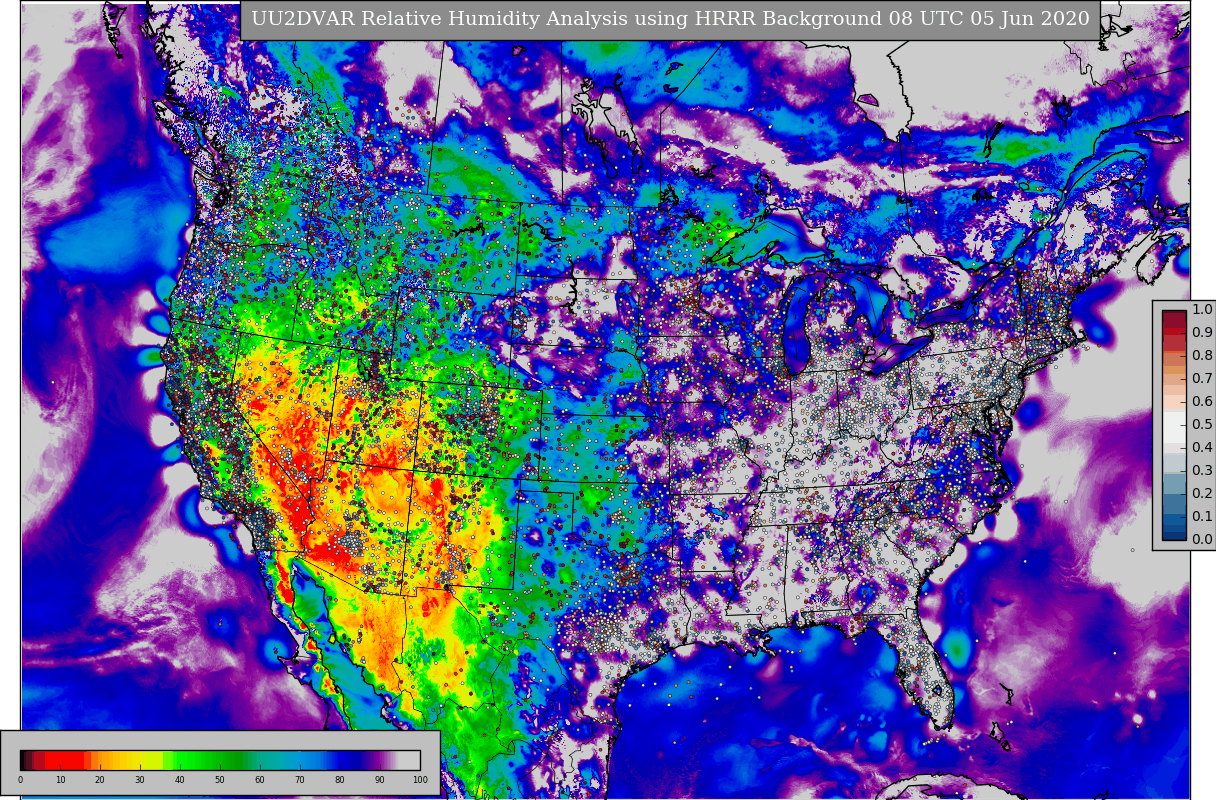Screen dimensions: 1216x800
Task: Select the 60 tick label on humidity scale
Action: click(260, 780)
